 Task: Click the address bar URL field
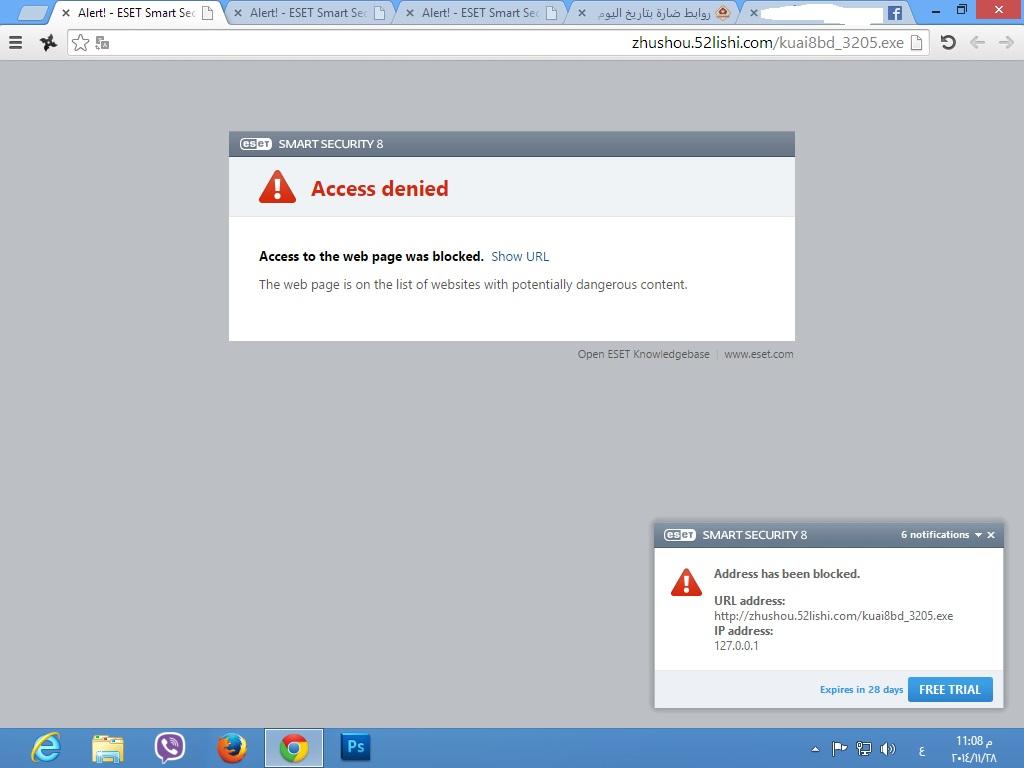[498, 43]
